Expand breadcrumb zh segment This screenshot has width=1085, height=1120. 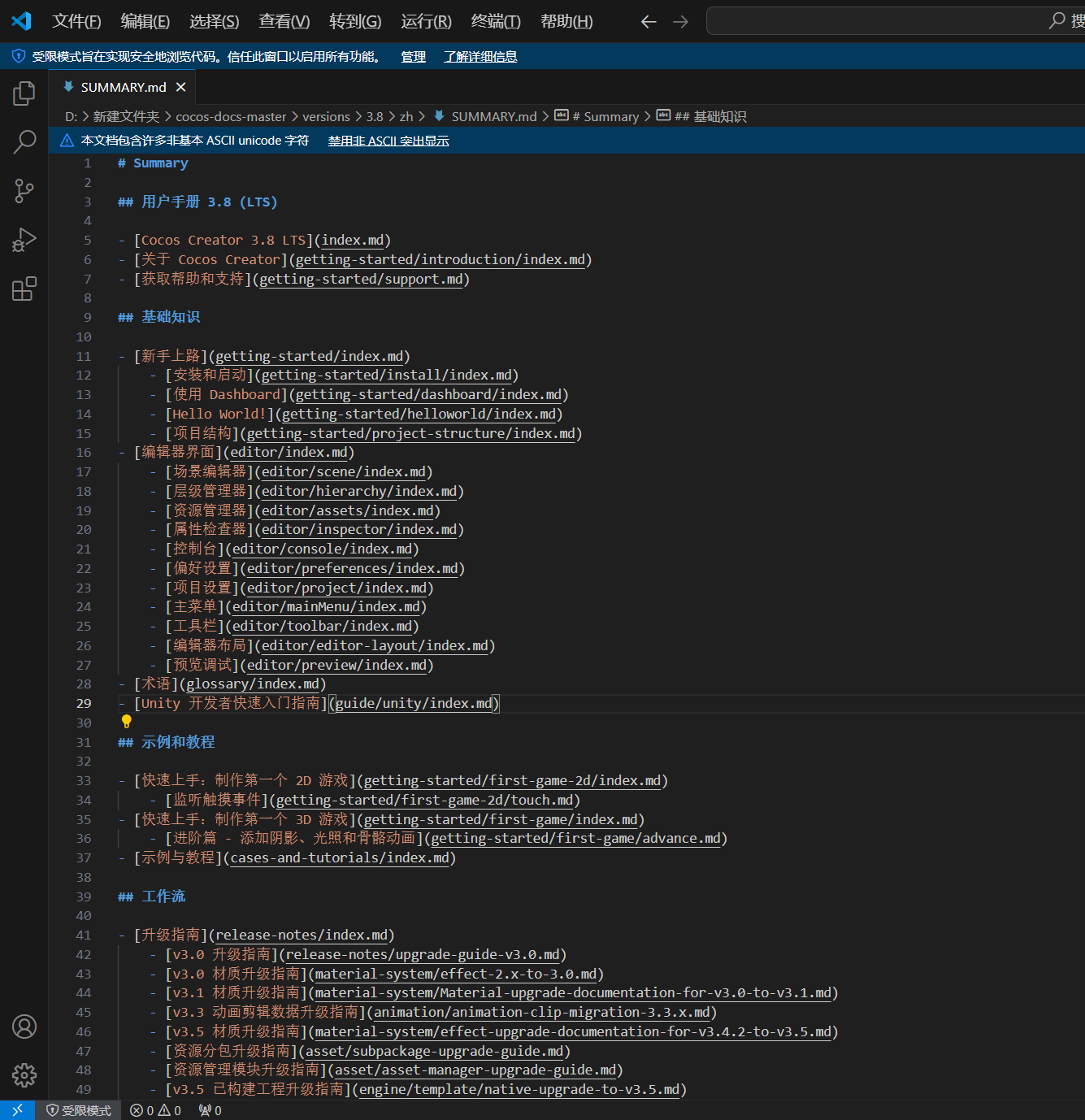pyautogui.click(x=406, y=116)
